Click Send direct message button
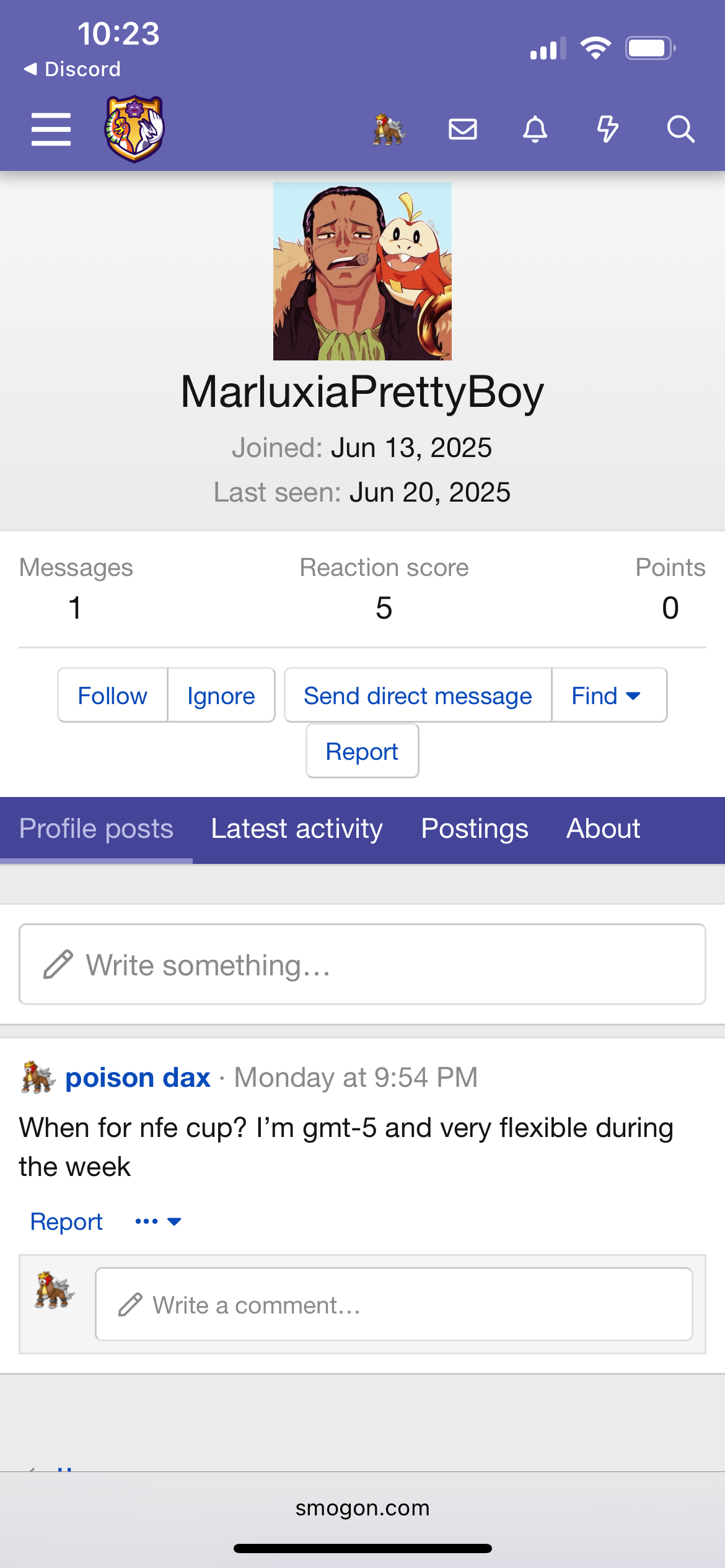725x1568 pixels. [418, 695]
